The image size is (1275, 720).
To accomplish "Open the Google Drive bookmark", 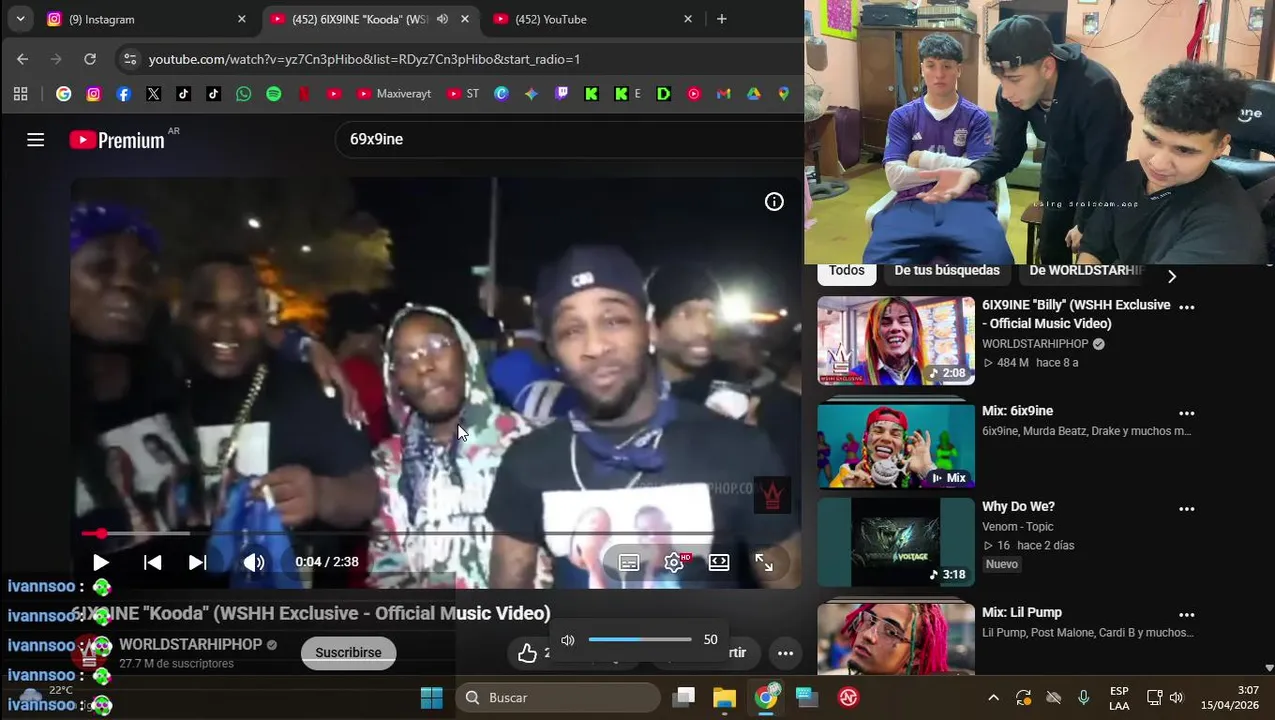I will (x=754, y=94).
